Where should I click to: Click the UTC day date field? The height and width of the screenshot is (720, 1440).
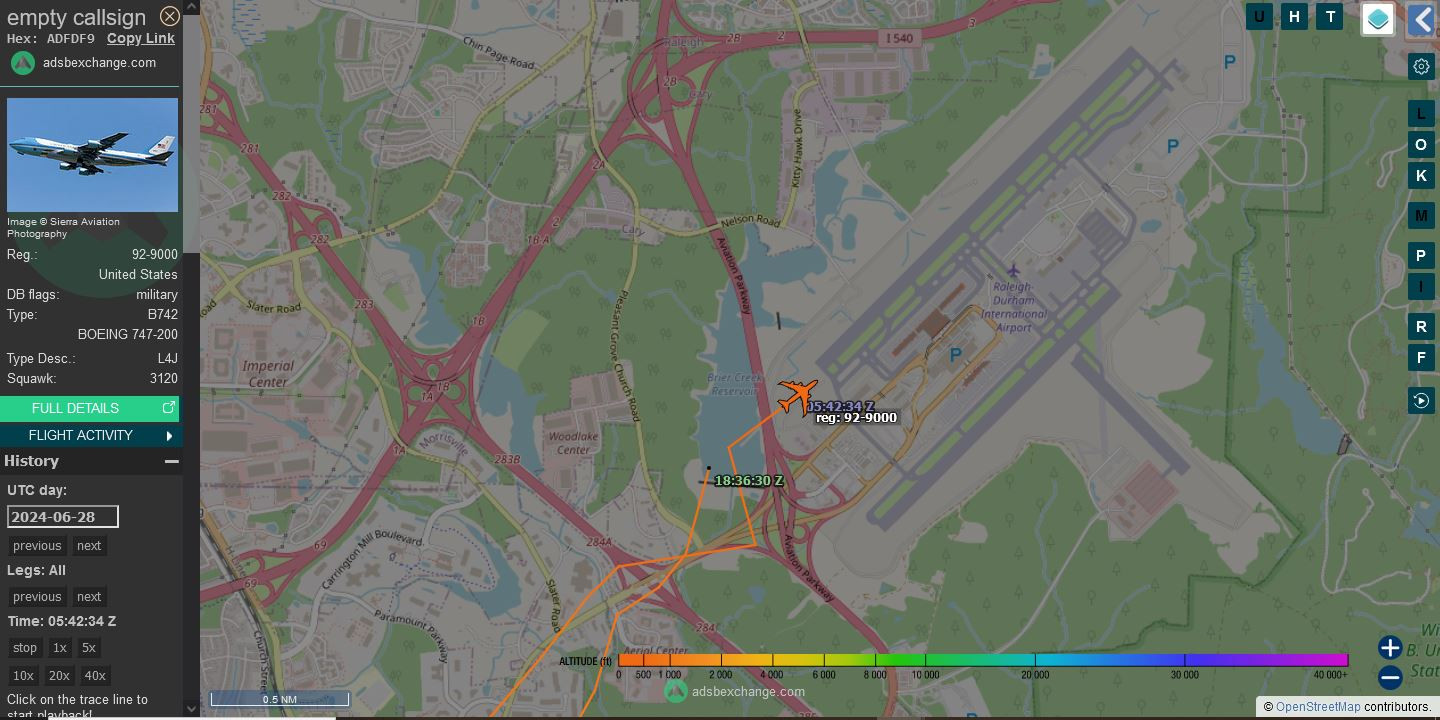tap(63, 517)
